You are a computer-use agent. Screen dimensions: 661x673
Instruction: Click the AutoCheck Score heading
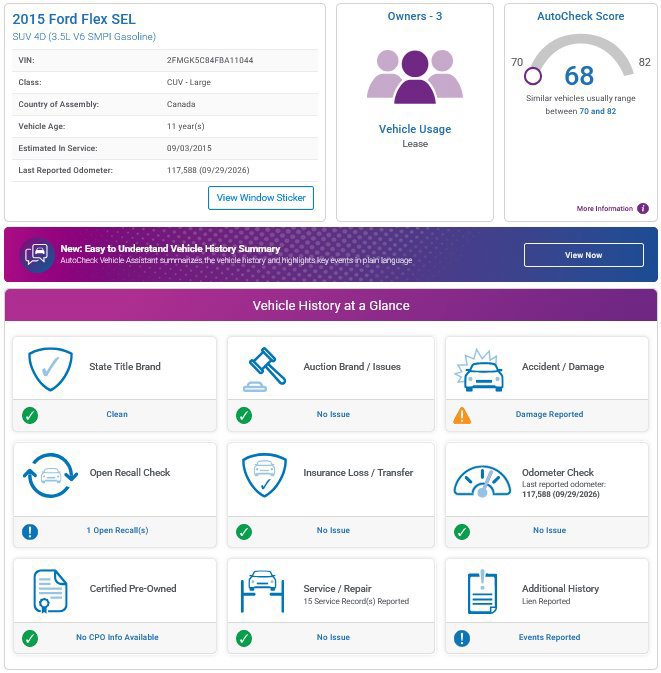pos(580,16)
